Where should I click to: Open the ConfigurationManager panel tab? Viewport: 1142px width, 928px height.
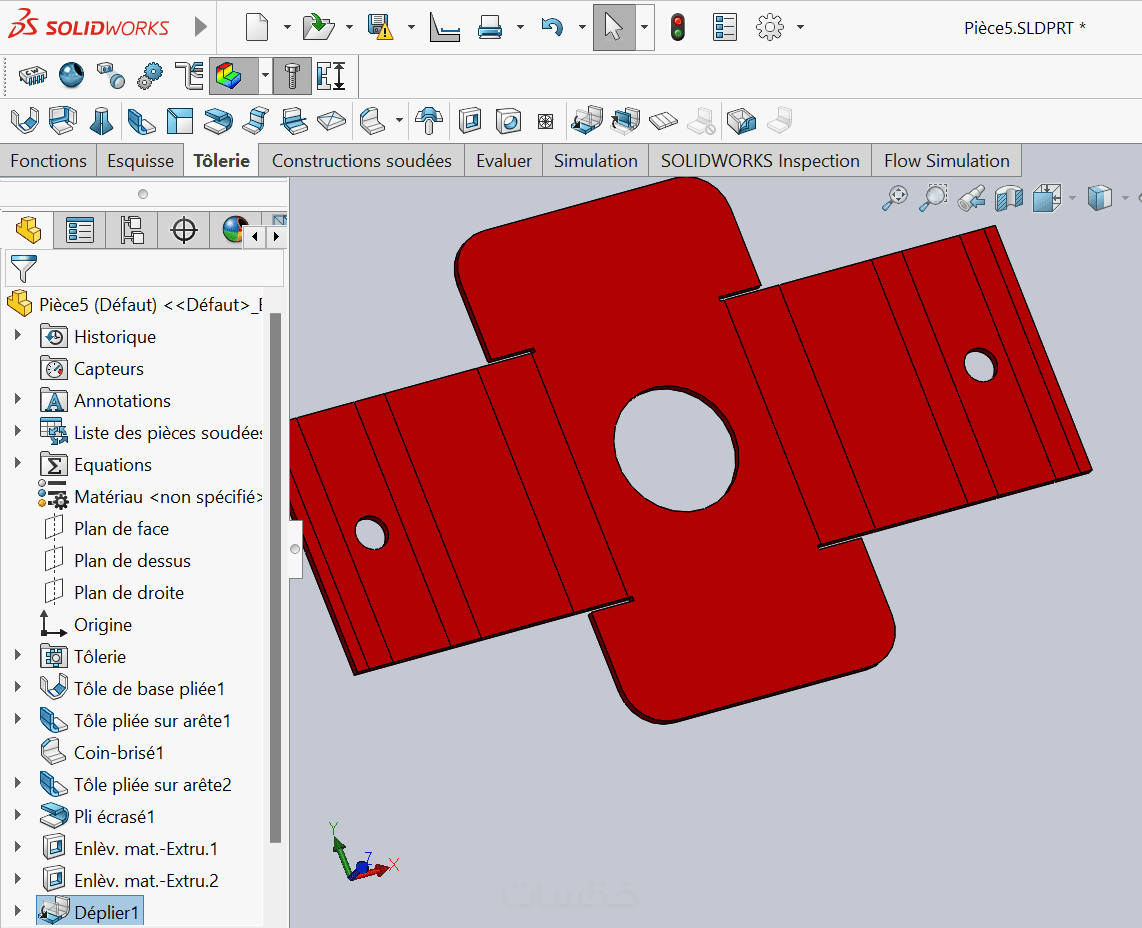pyautogui.click(x=132, y=230)
